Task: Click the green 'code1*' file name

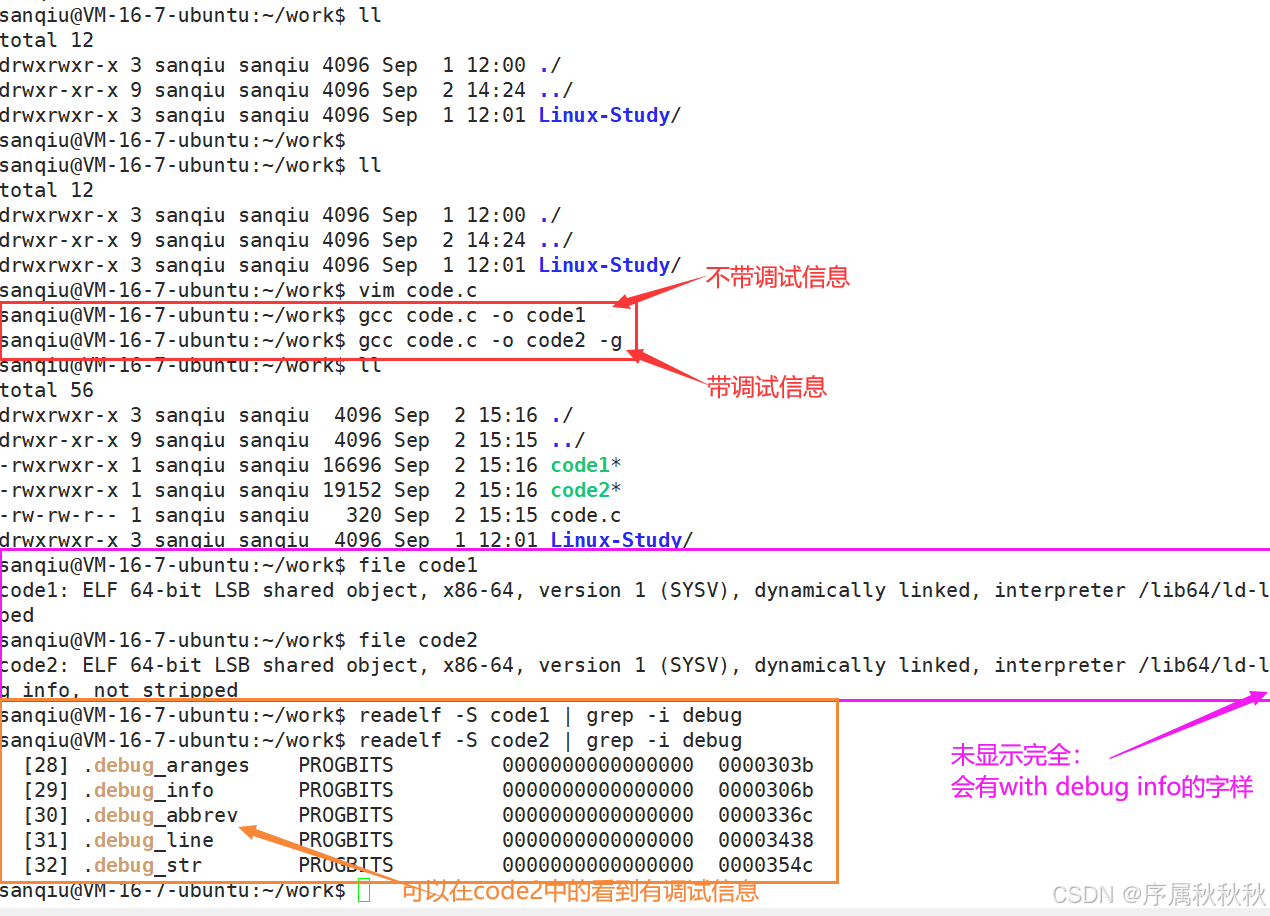Action: click(586, 465)
